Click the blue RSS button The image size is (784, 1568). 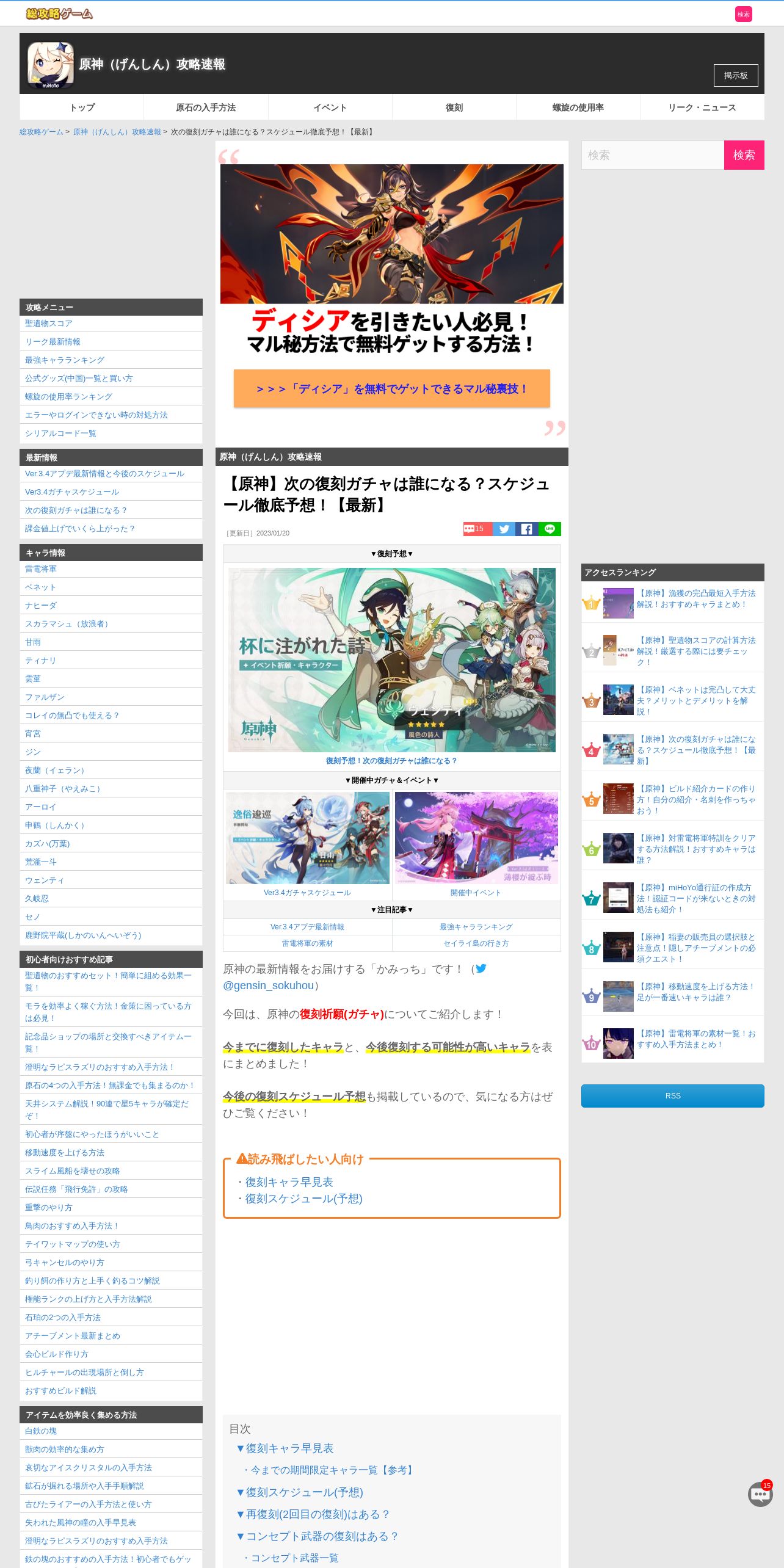tap(673, 1096)
